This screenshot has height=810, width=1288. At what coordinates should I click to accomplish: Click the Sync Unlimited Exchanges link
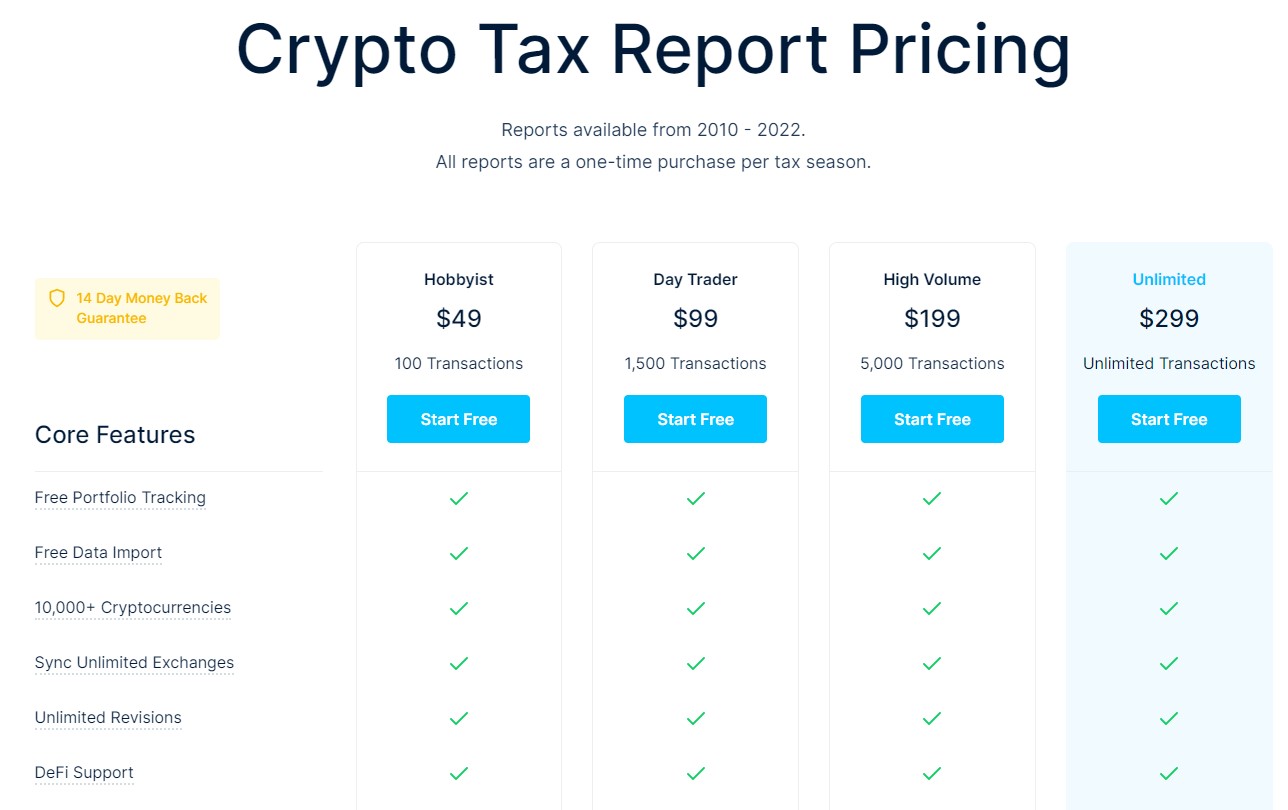134,662
